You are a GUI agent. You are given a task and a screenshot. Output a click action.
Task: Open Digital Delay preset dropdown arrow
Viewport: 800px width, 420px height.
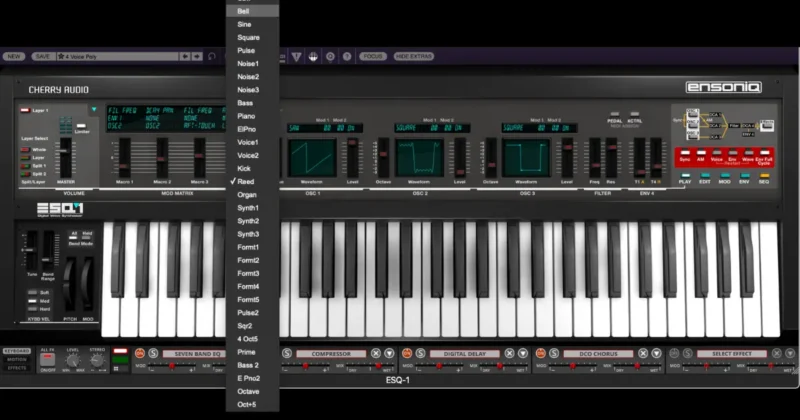point(523,353)
